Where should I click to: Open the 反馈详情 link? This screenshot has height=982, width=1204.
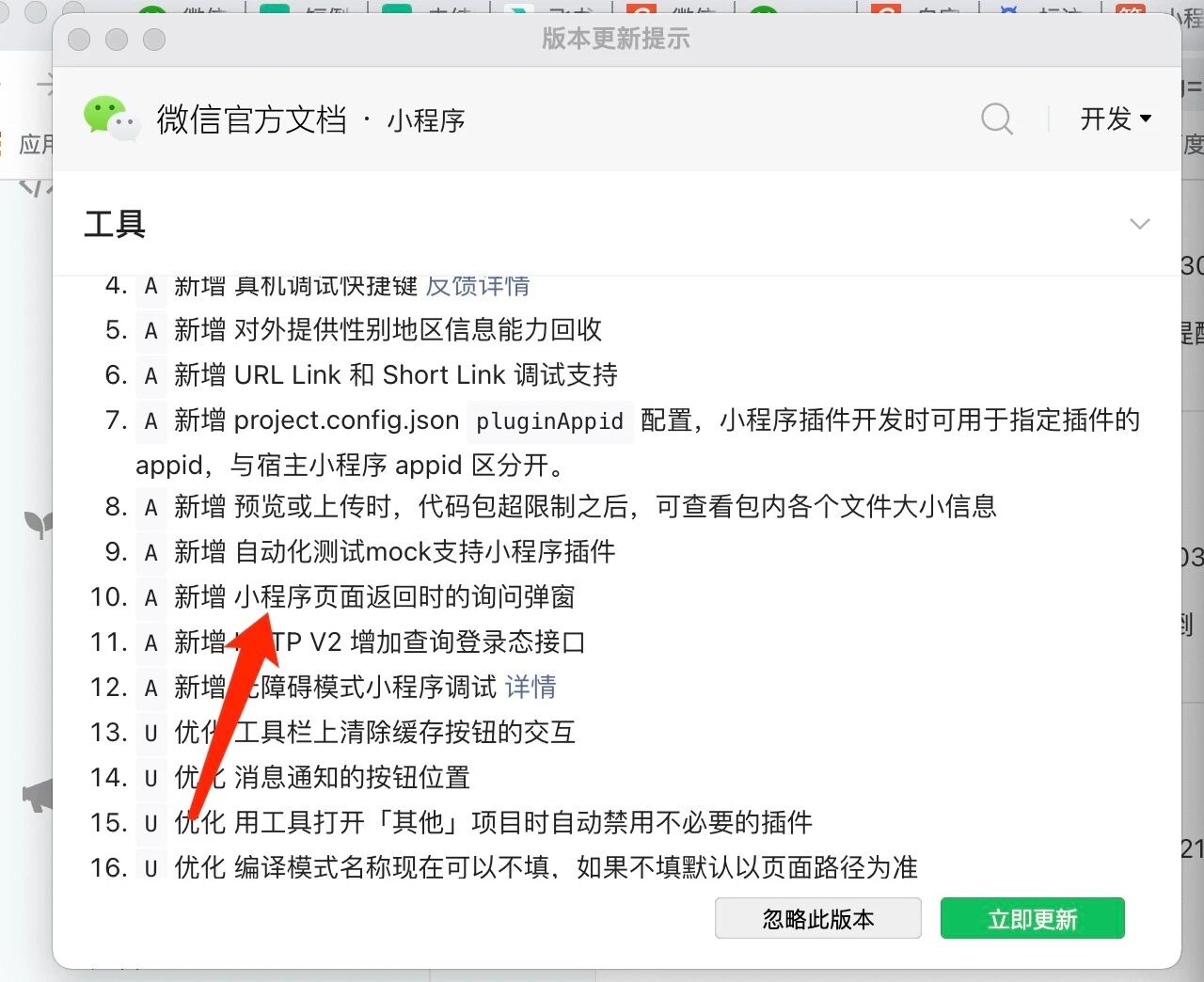tap(478, 285)
